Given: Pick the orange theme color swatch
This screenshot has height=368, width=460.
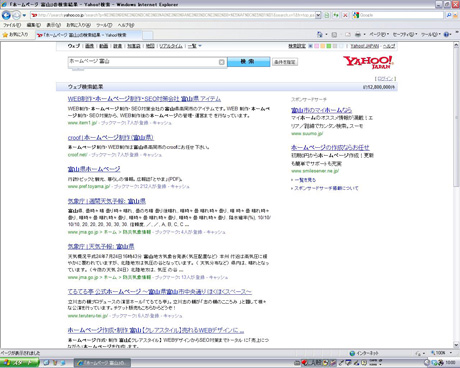Looking at the screenshot, I should (x=322, y=46).
